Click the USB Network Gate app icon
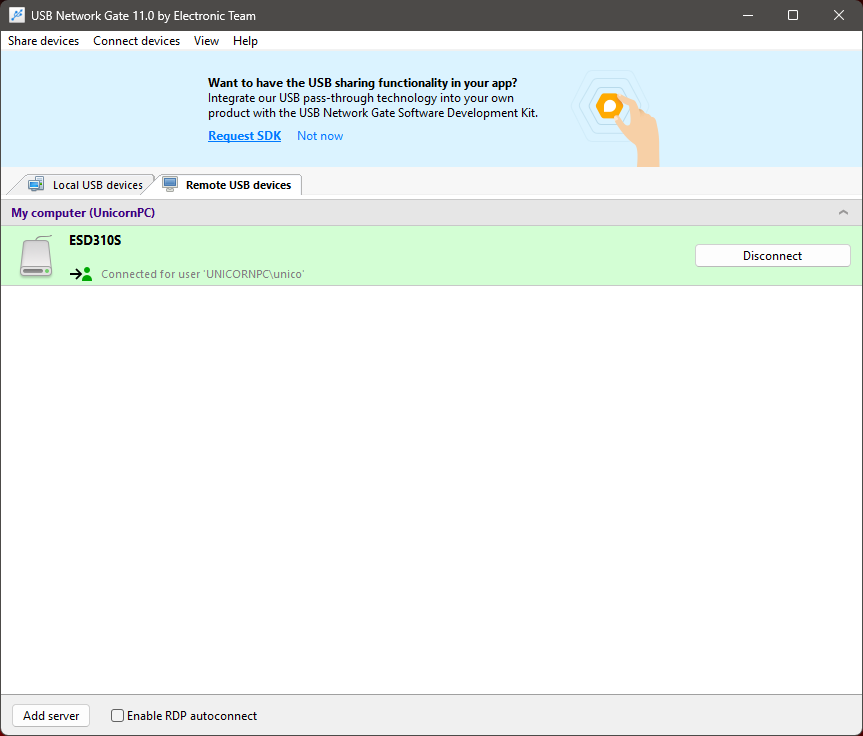Viewport: 863px width, 736px height. (x=17, y=15)
